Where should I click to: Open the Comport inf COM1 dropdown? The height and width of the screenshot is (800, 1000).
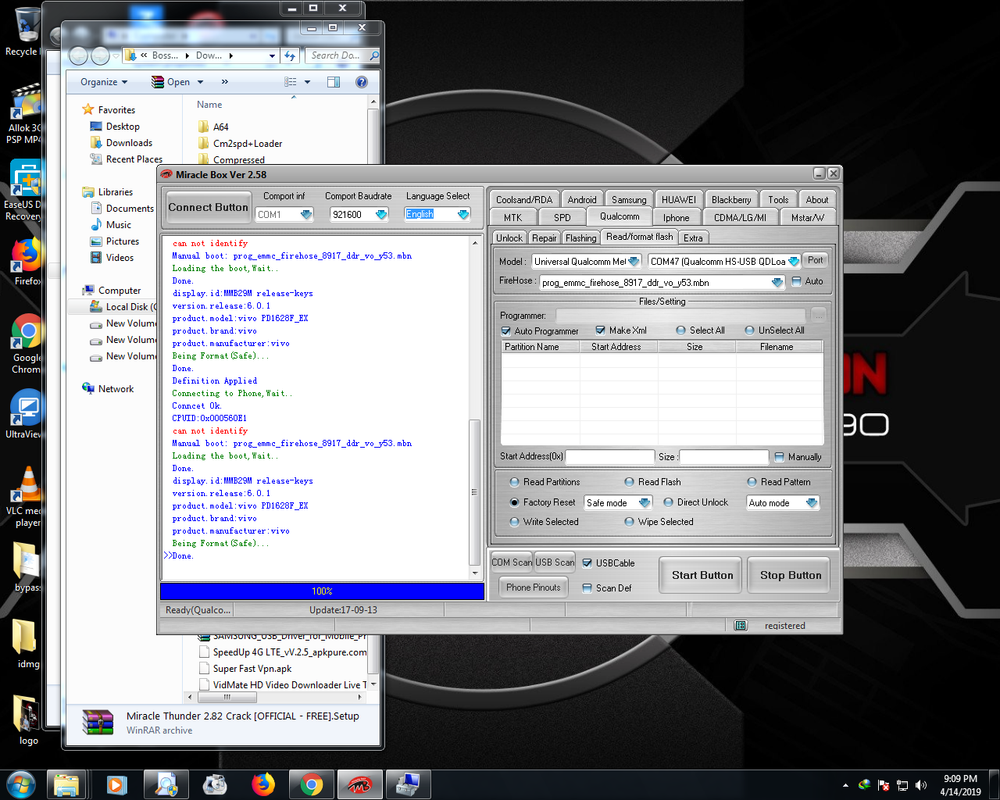[x=306, y=214]
